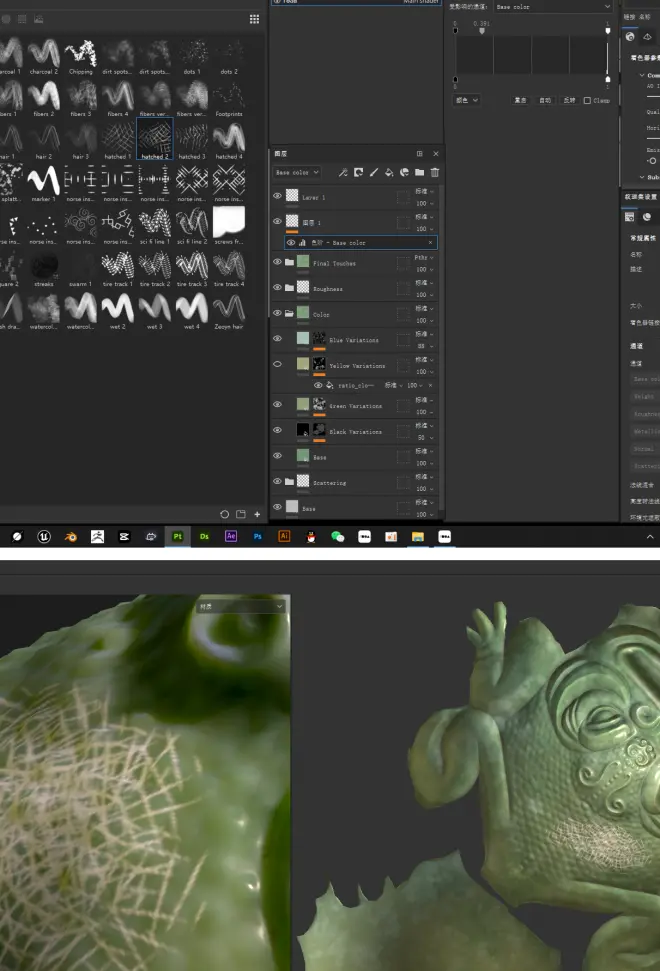Show the Yellow Variations layer
The image size is (660, 971).
pos(277,364)
